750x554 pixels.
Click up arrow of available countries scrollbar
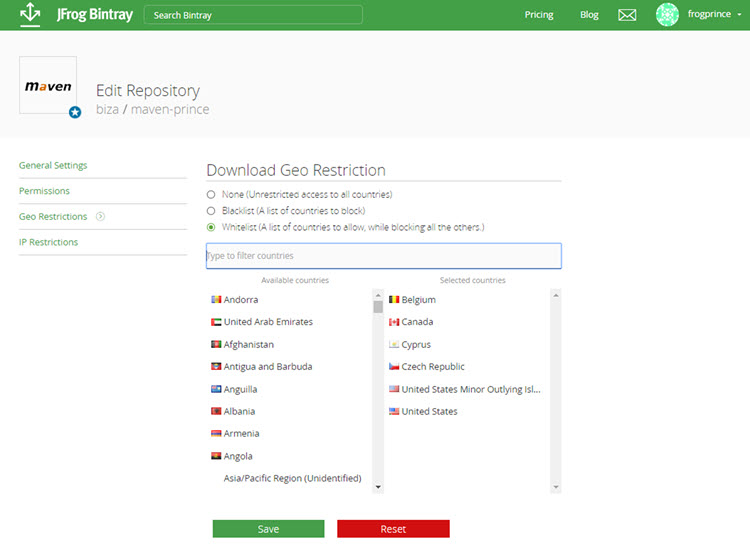378,295
